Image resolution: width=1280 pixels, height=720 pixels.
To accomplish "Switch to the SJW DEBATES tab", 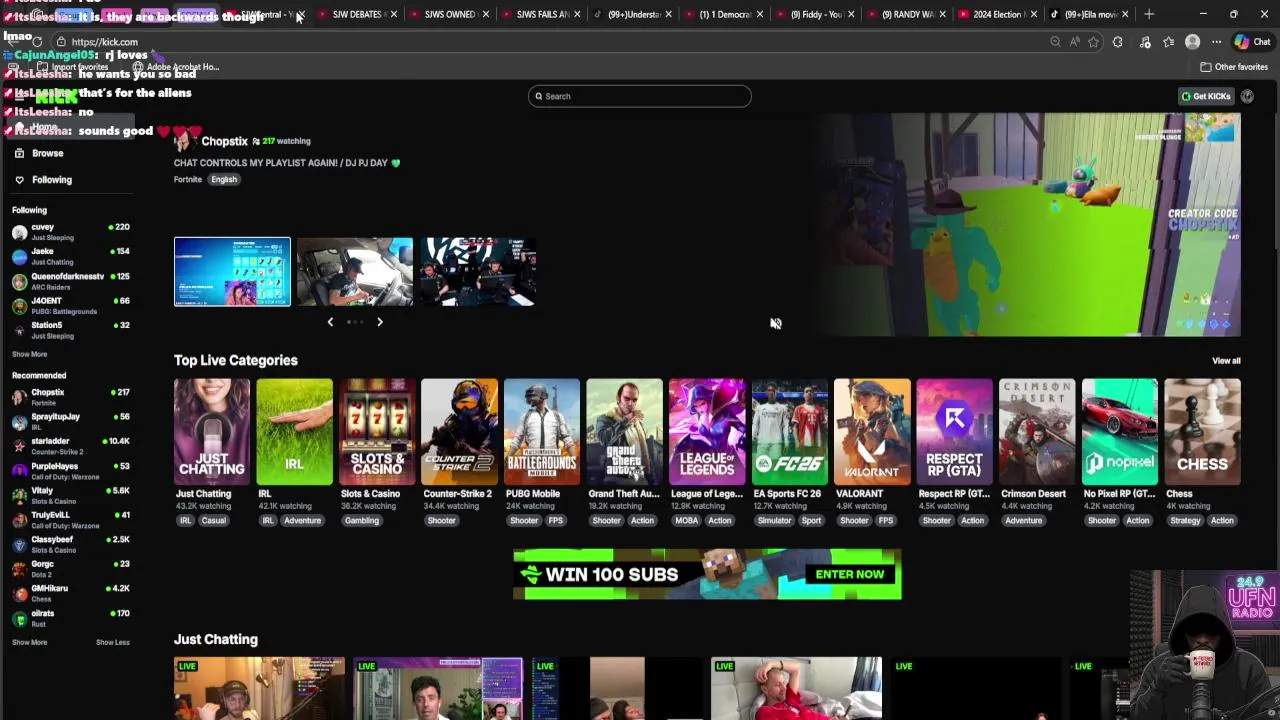I will point(356,14).
